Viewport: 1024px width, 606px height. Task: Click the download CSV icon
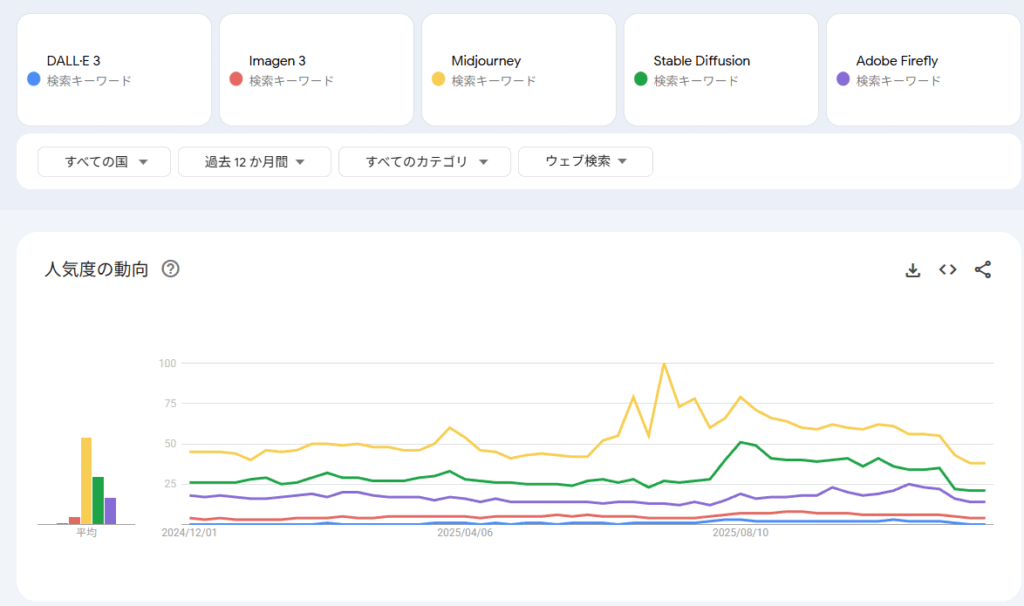pyautogui.click(x=912, y=270)
